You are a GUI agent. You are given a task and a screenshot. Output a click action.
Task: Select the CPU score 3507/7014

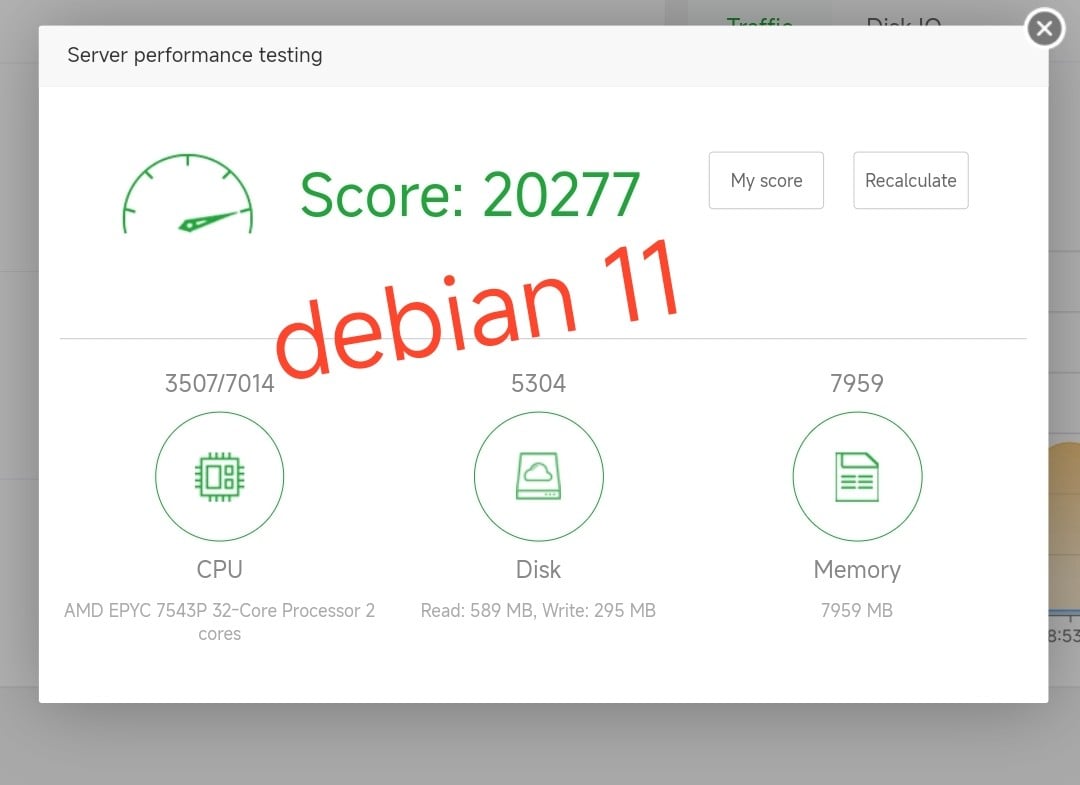click(x=220, y=384)
